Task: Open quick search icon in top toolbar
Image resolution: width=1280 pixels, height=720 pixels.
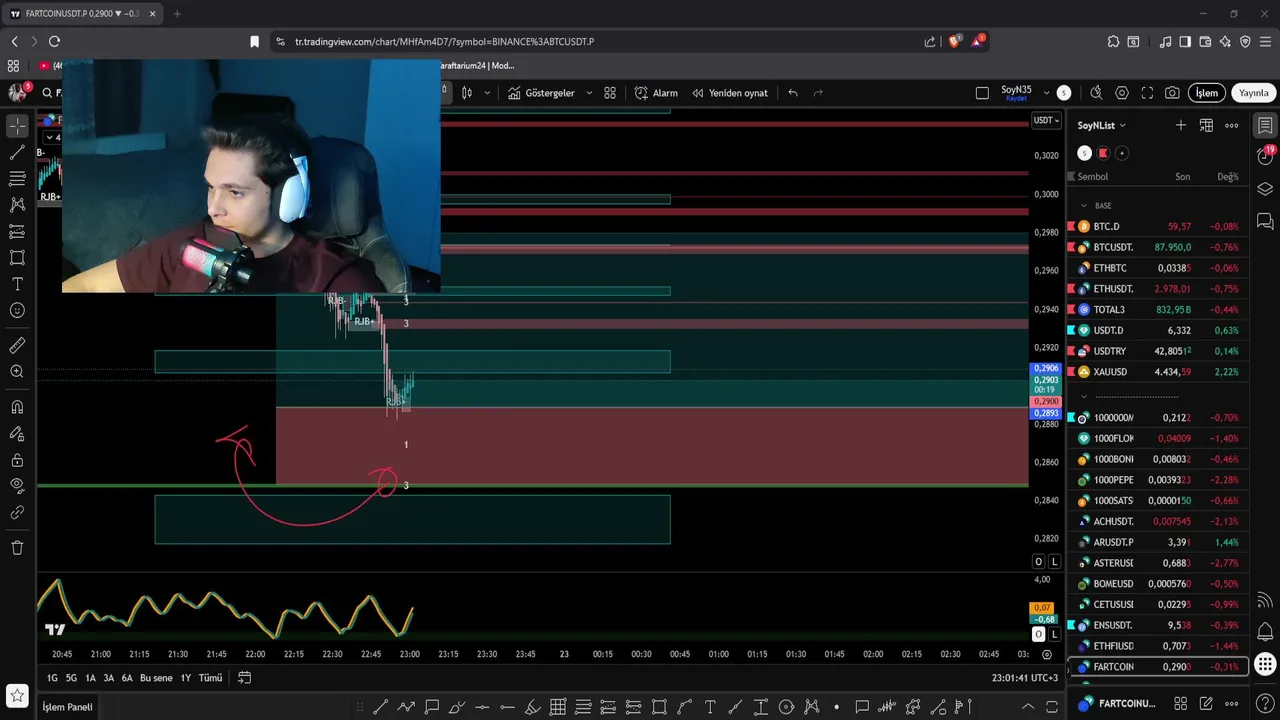Action: tap(1096, 93)
